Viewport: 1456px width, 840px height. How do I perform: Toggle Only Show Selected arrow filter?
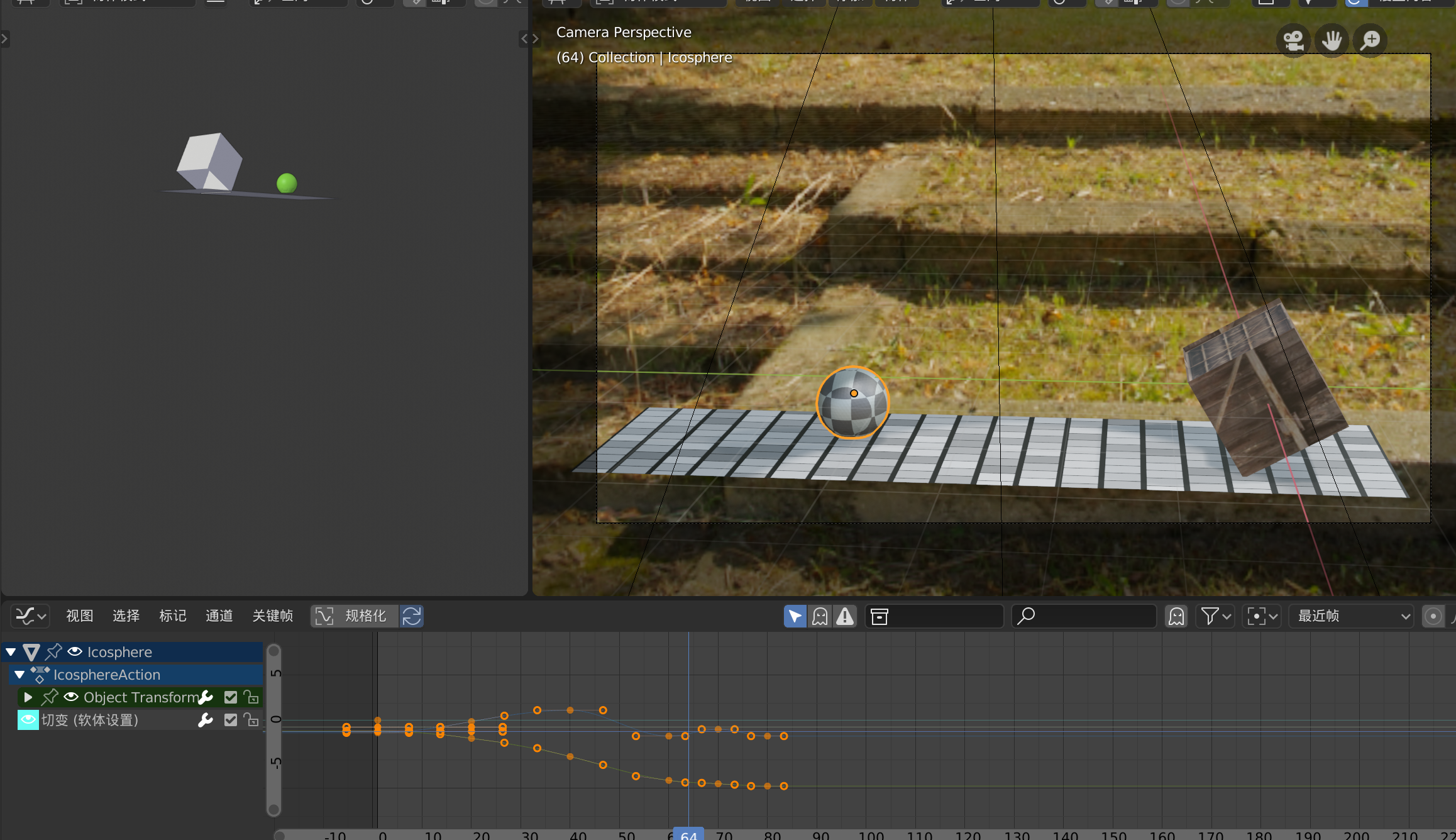coord(795,616)
